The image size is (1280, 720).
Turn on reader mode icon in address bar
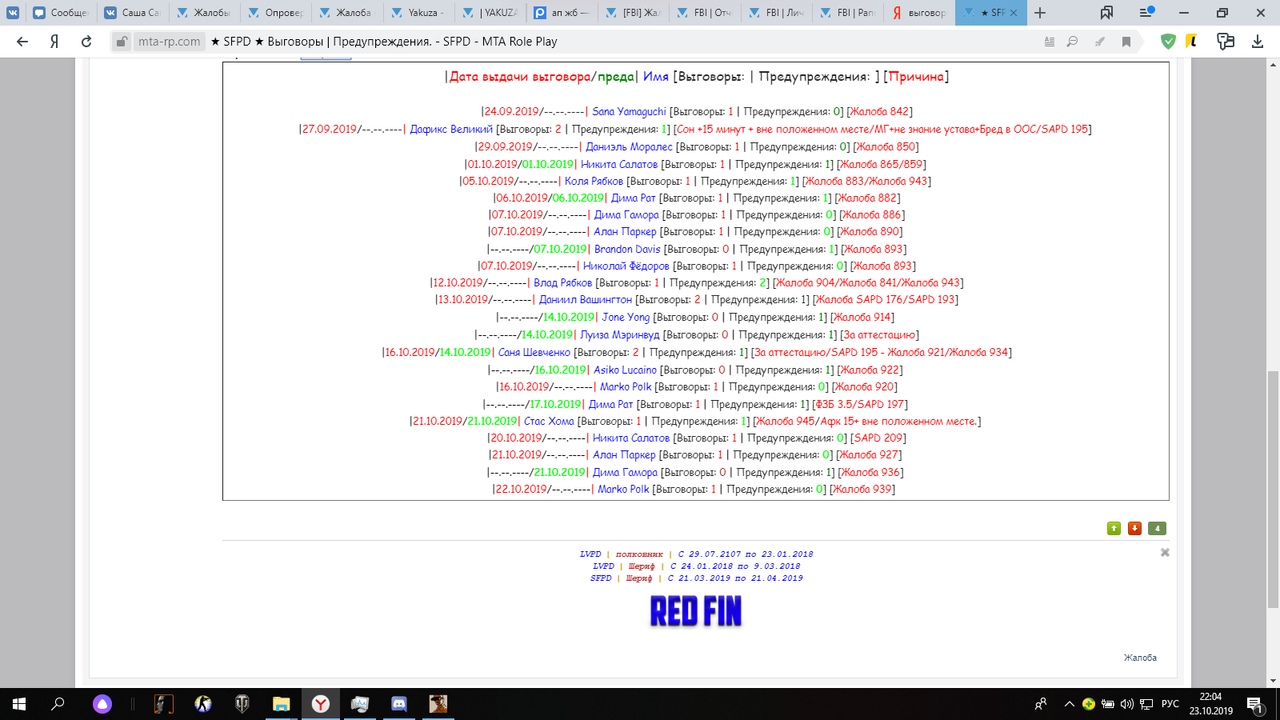point(1049,42)
